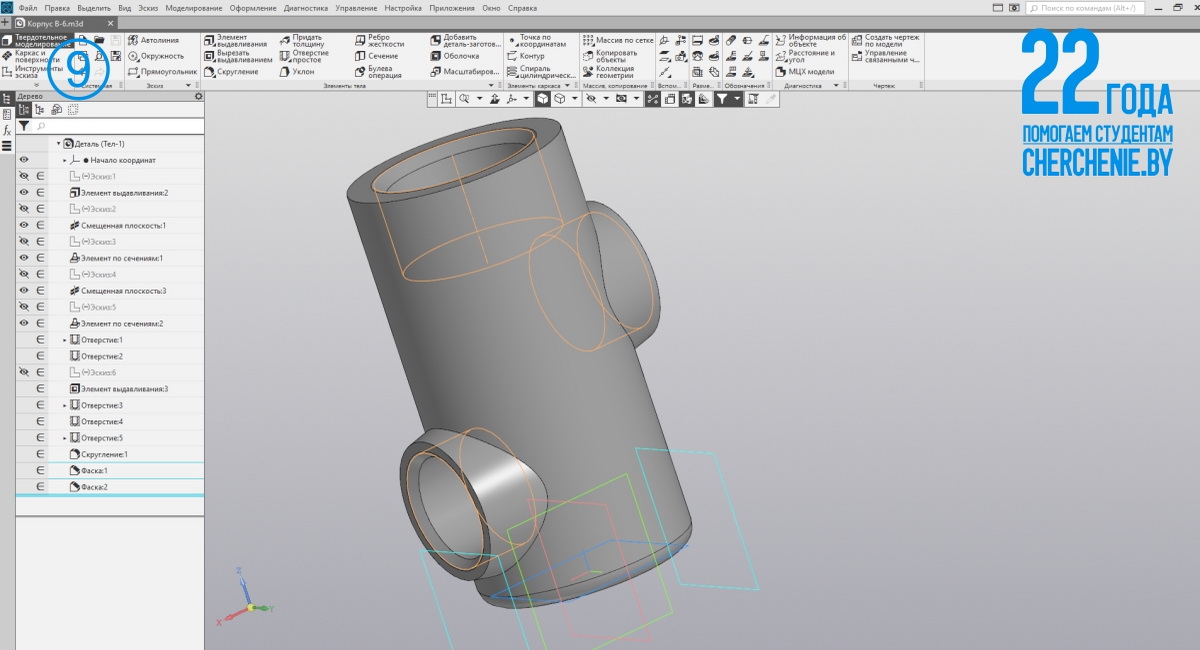
Task: Expand the Отверстие:1 tree node
Action: click(x=65, y=340)
